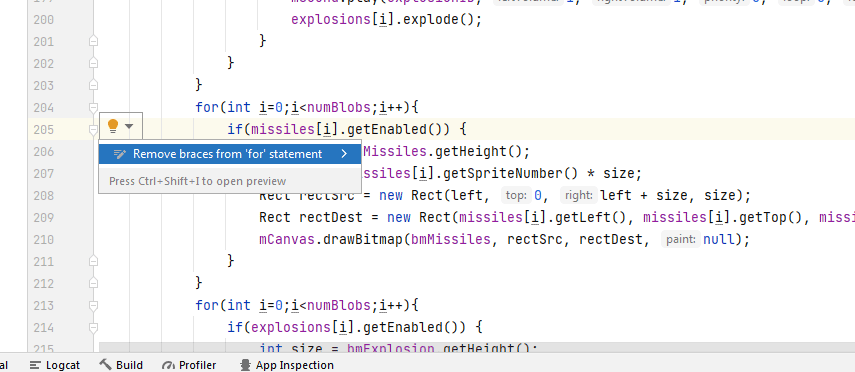The image size is (855, 372).
Task: Collapse the for loop at line 213
Action: click(x=93, y=305)
